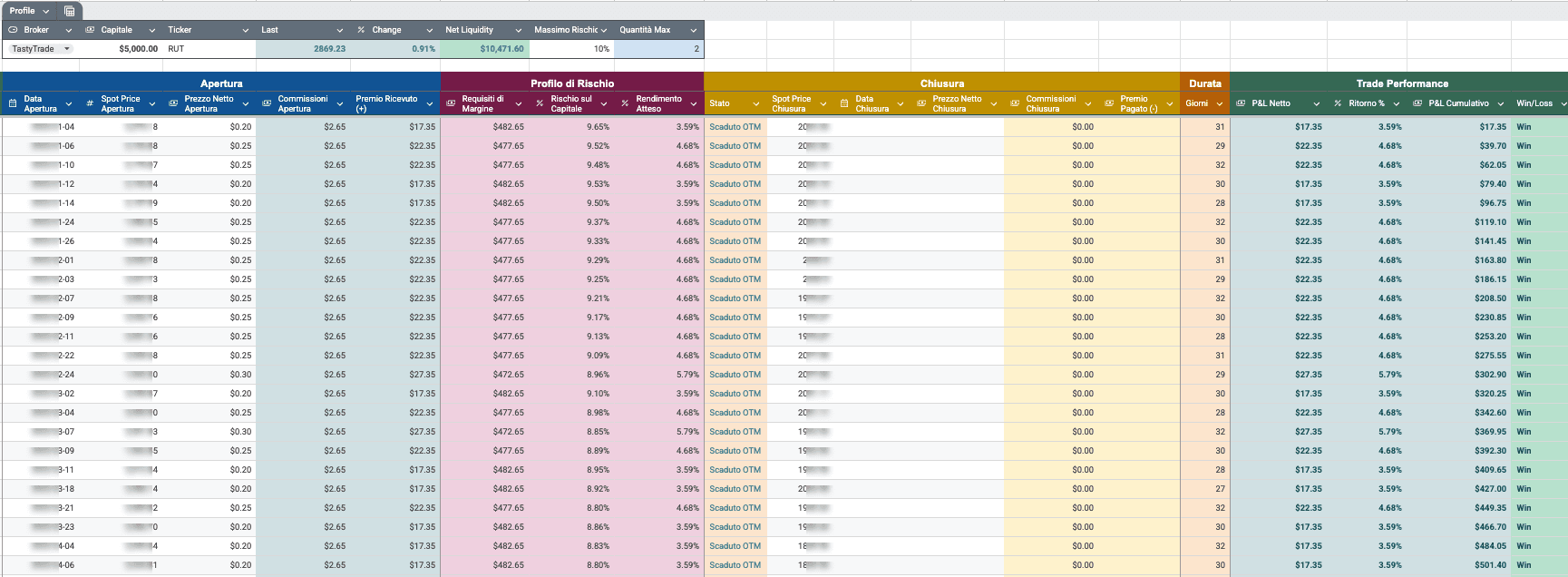Screen dimensions: 1568x577
Task: Select the 9.48% Rischio sul Capitale cell
Action: click(x=572, y=165)
